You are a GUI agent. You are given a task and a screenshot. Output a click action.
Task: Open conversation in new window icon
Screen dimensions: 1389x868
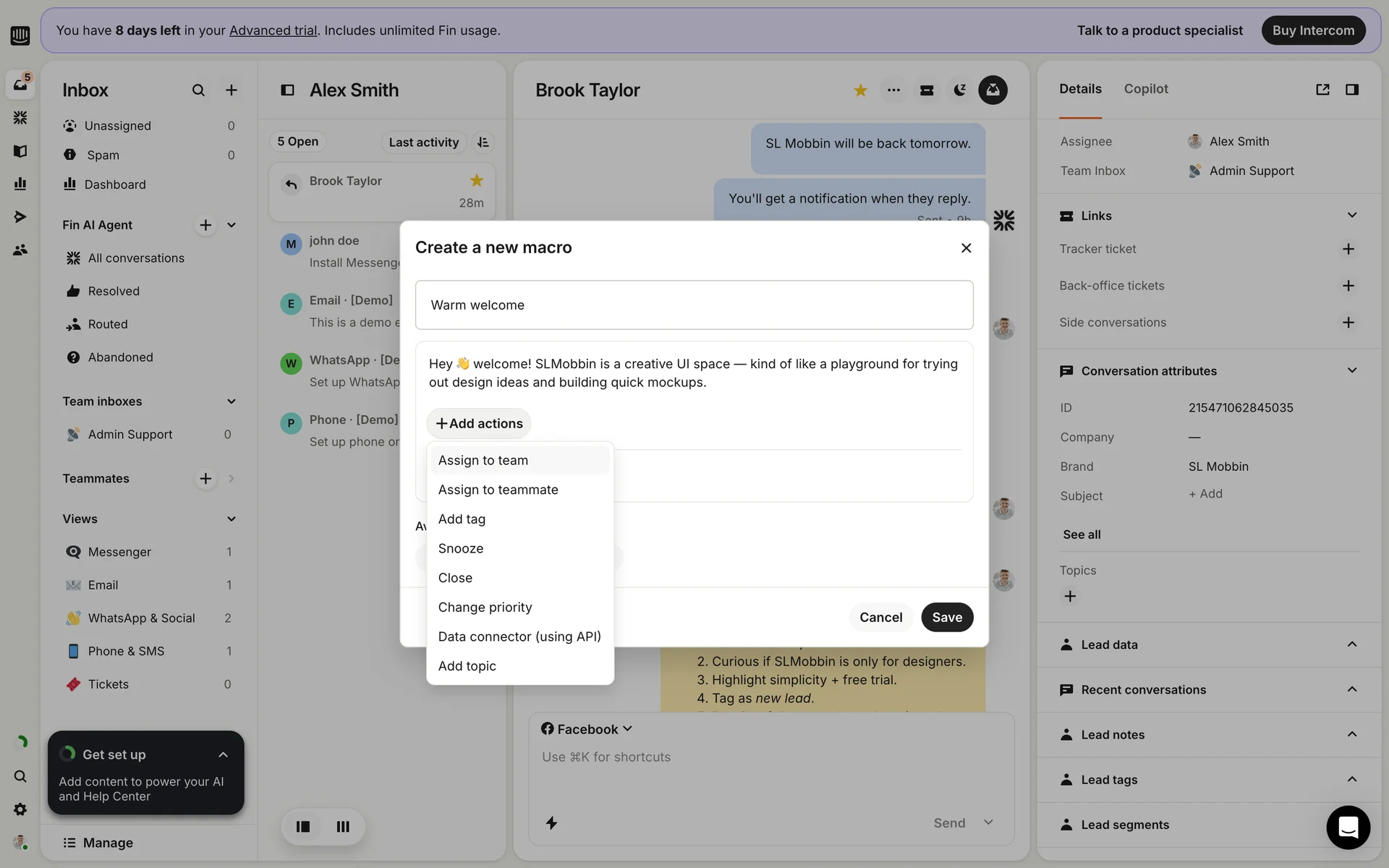[1322, 90]
